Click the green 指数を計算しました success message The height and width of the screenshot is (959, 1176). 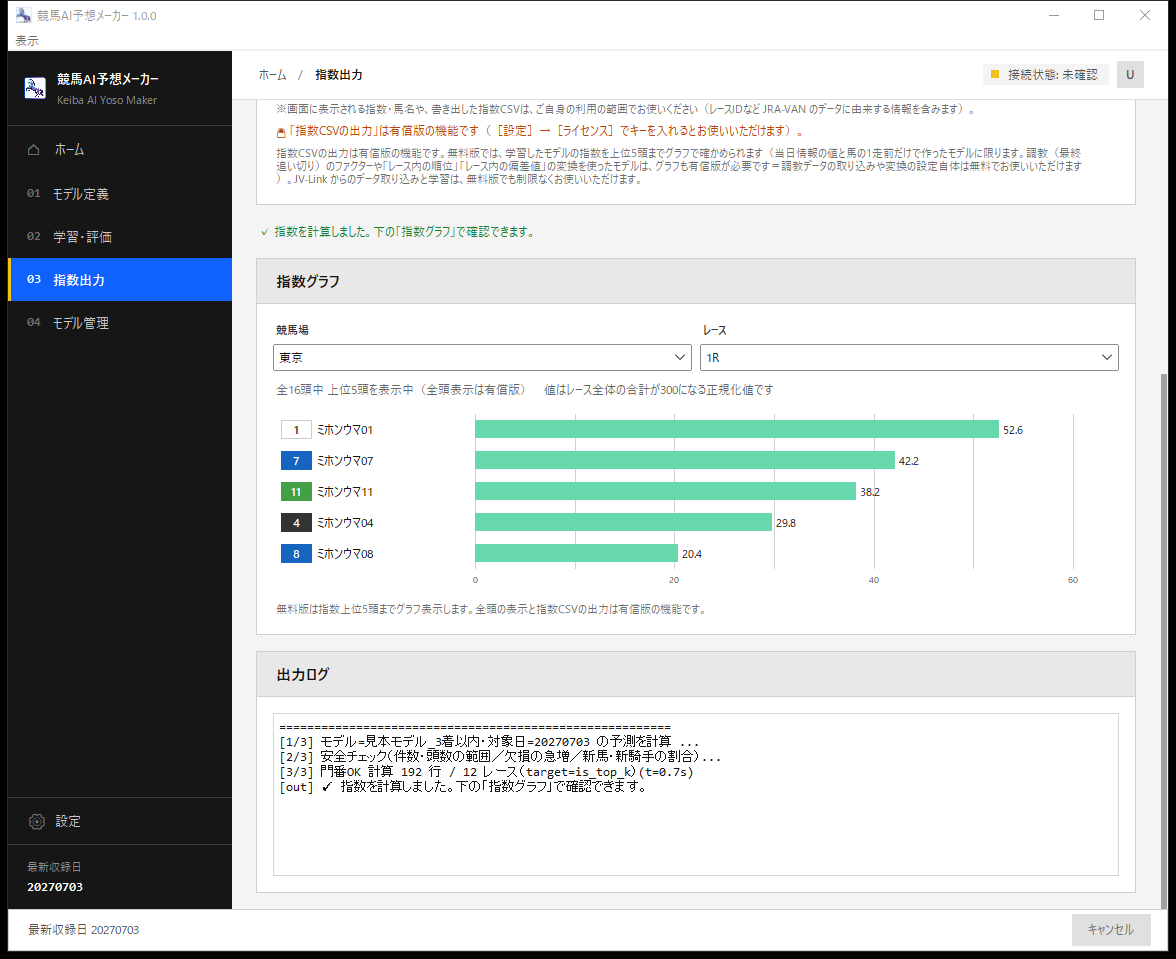coord(398,232)
